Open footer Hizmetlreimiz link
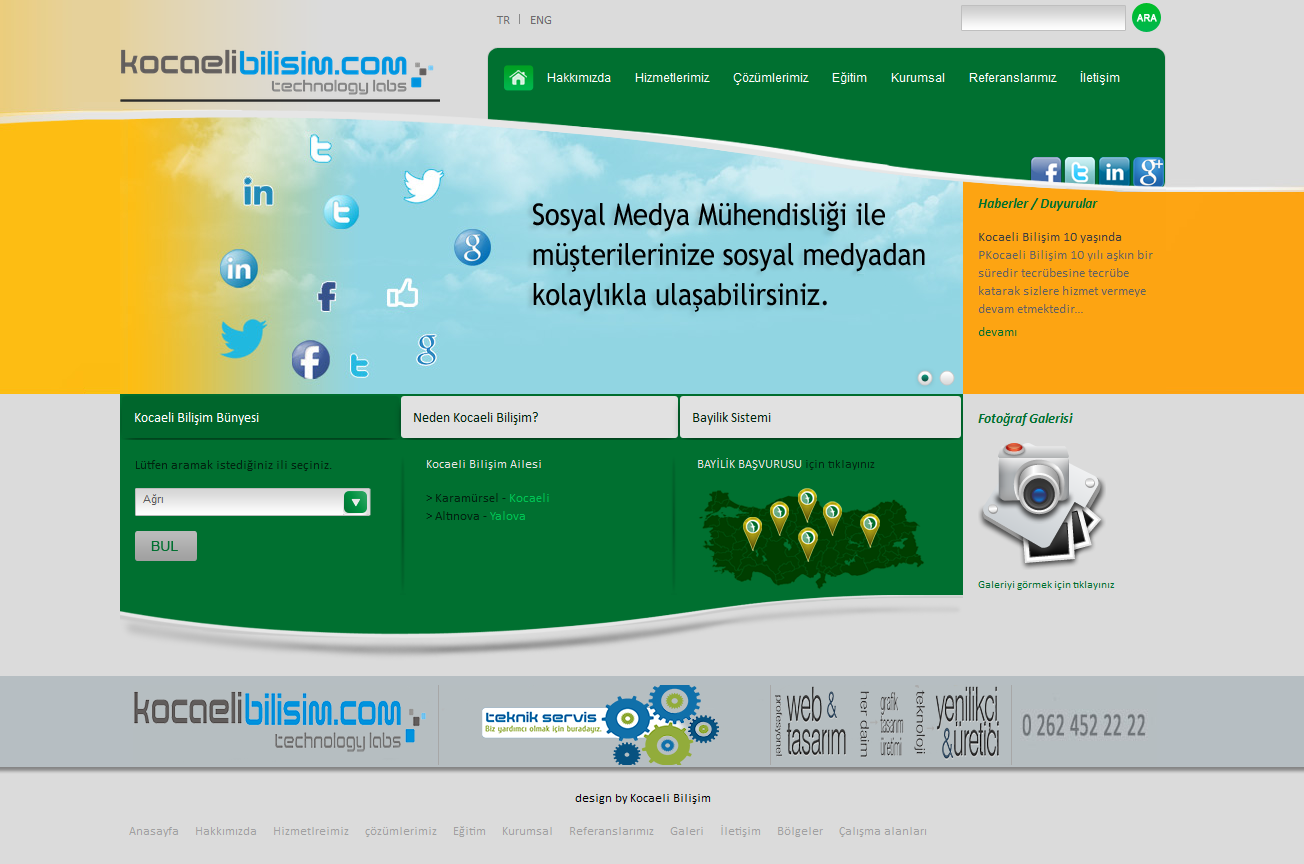 (311, 831)
